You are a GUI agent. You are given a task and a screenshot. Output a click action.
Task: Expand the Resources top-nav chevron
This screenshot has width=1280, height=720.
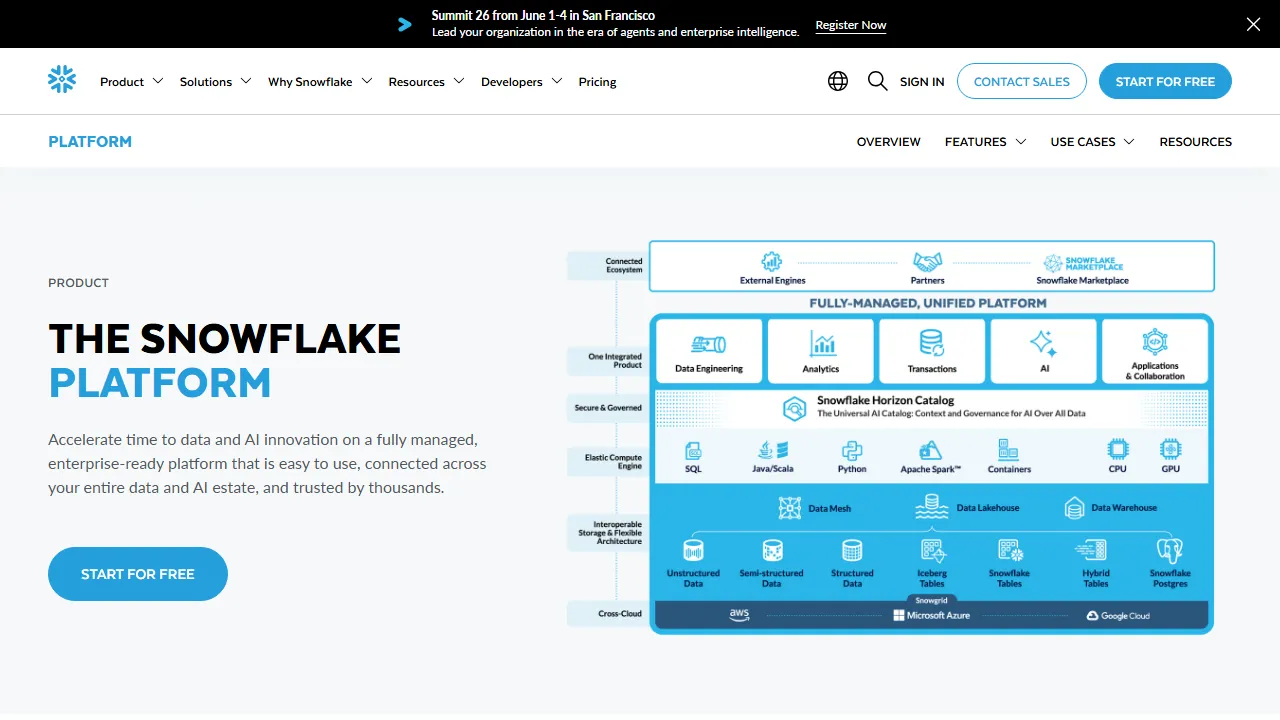point(459,81)
